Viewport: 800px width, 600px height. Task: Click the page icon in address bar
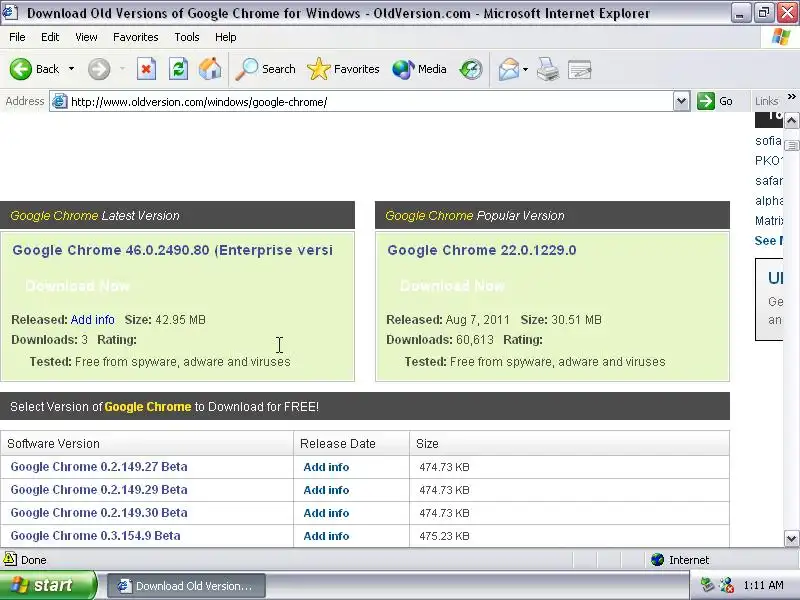tap(60, 101)
